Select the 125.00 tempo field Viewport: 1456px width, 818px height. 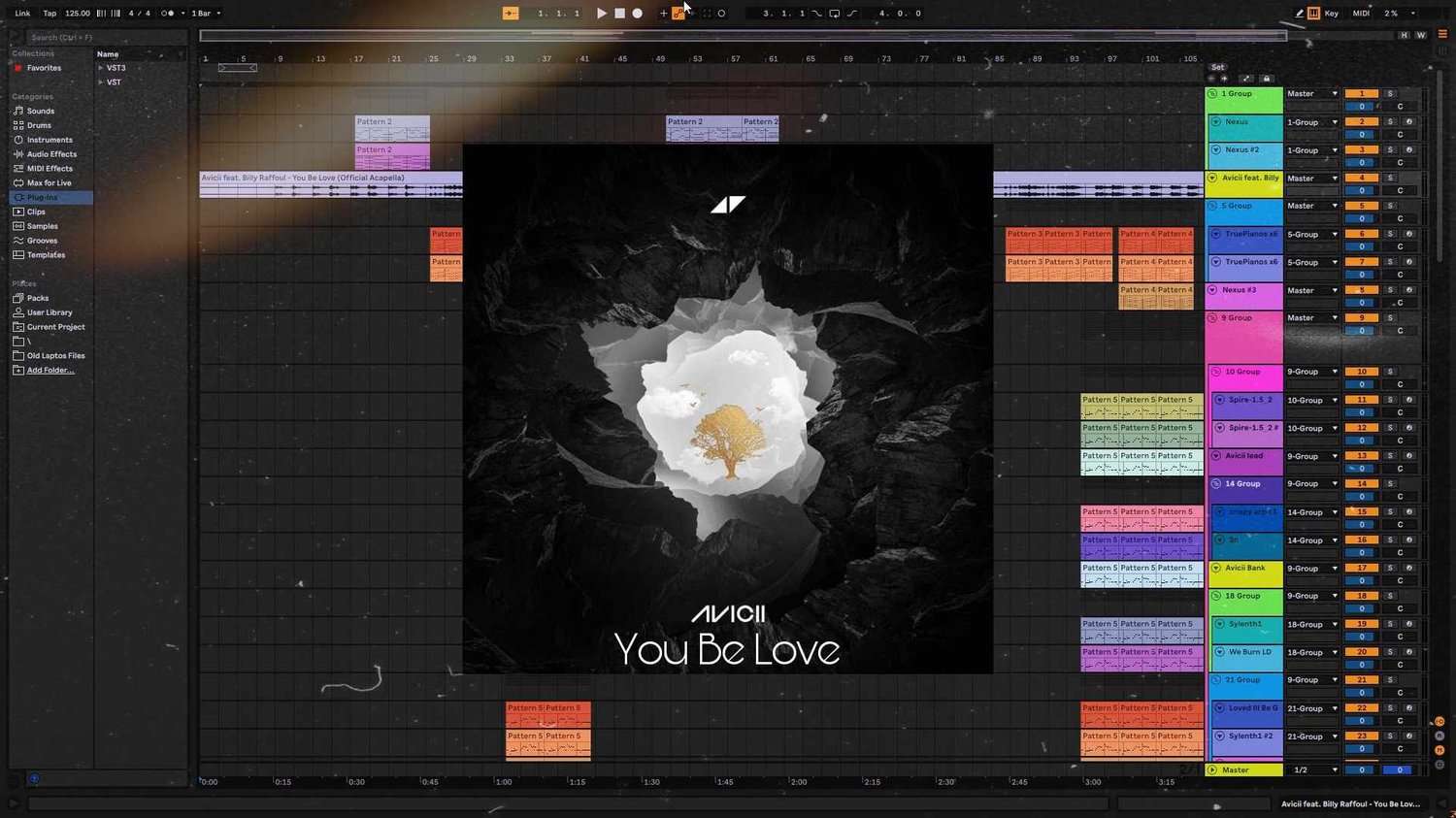tap(78, 14)
